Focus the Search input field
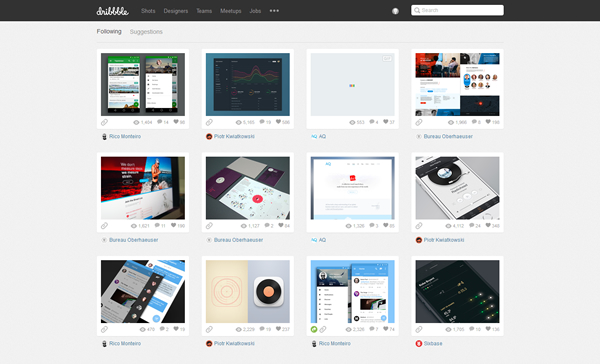 click(x=457, y=10)
